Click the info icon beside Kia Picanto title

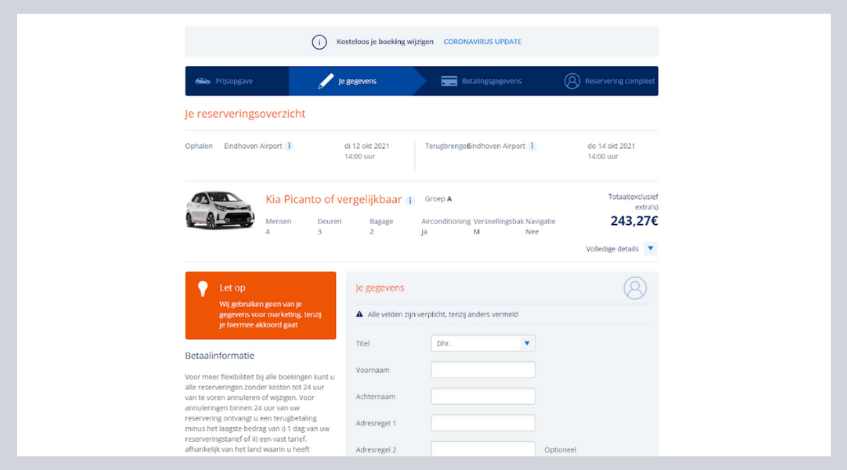[x=410, y=200]
